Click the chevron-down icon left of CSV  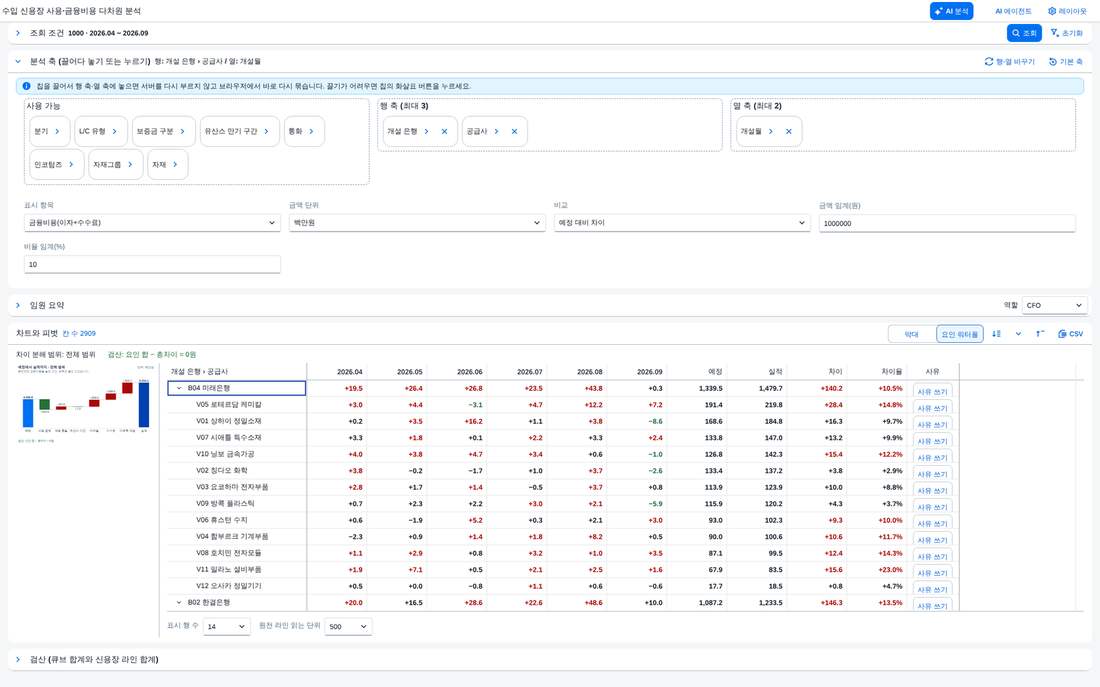pyautogui.click(x=1018, y=334)
